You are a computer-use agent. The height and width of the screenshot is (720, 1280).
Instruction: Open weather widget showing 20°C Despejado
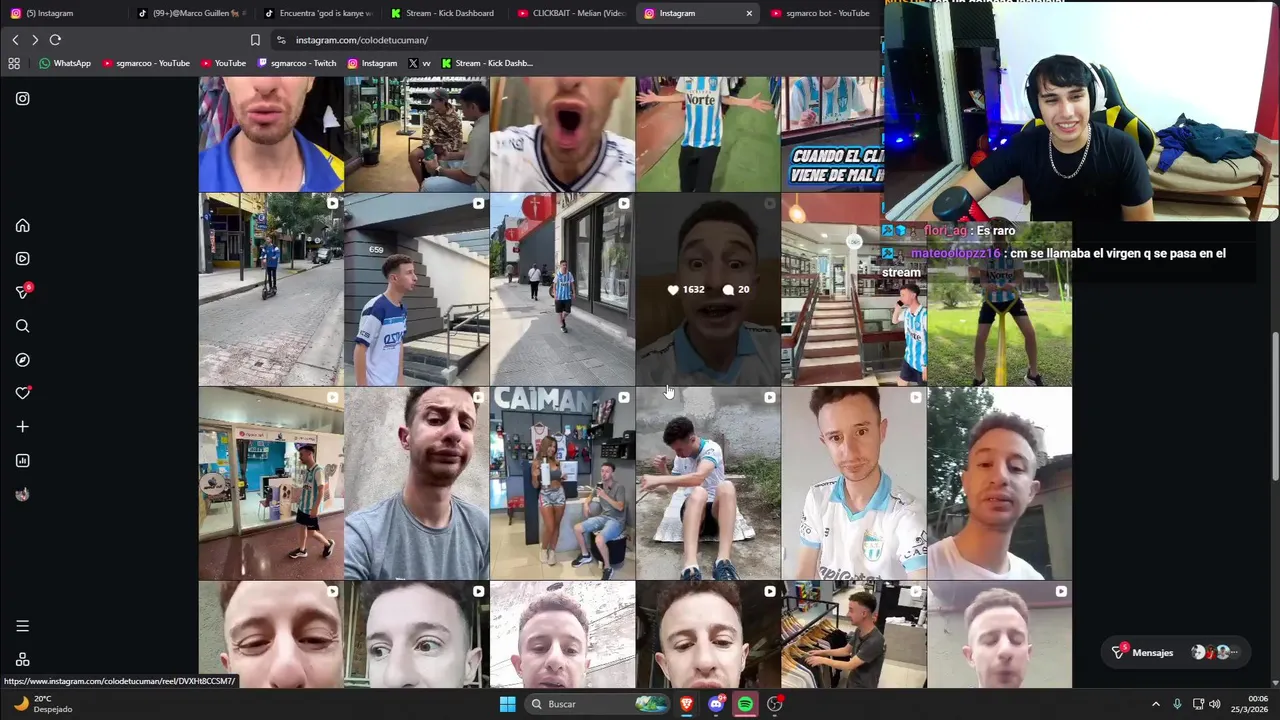click(42, 704)
